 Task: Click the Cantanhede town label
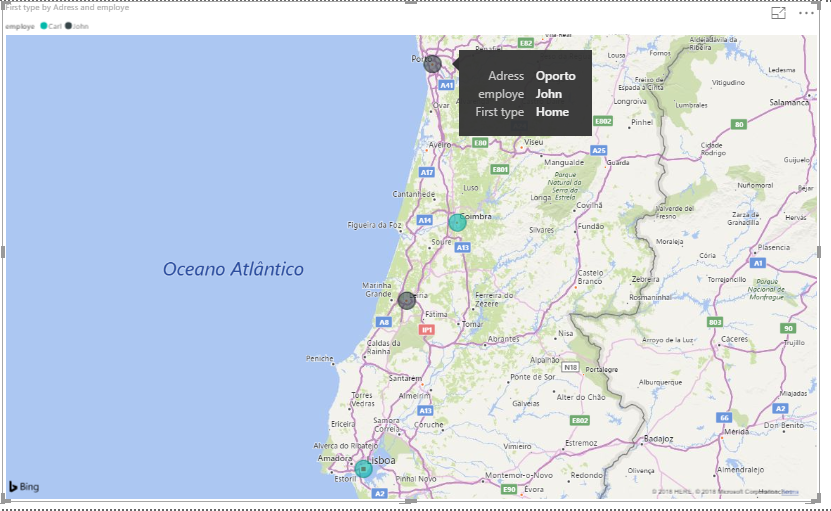click(413, 194)
